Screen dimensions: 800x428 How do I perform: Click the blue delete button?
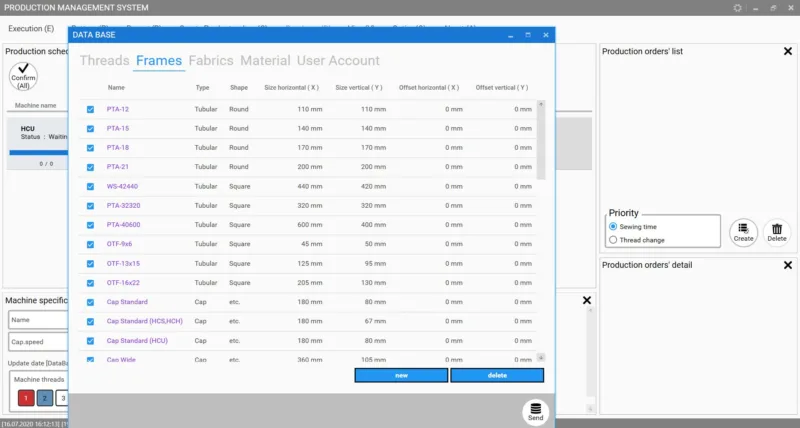click(x=497, y=375)
